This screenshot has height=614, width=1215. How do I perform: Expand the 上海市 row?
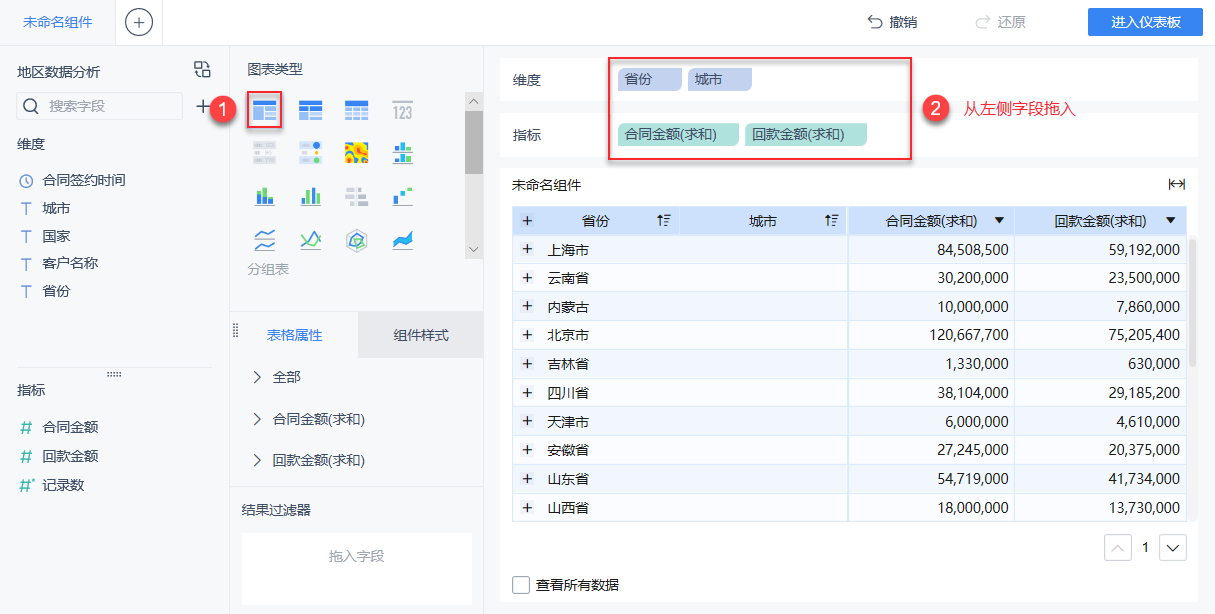coord(527,250)
